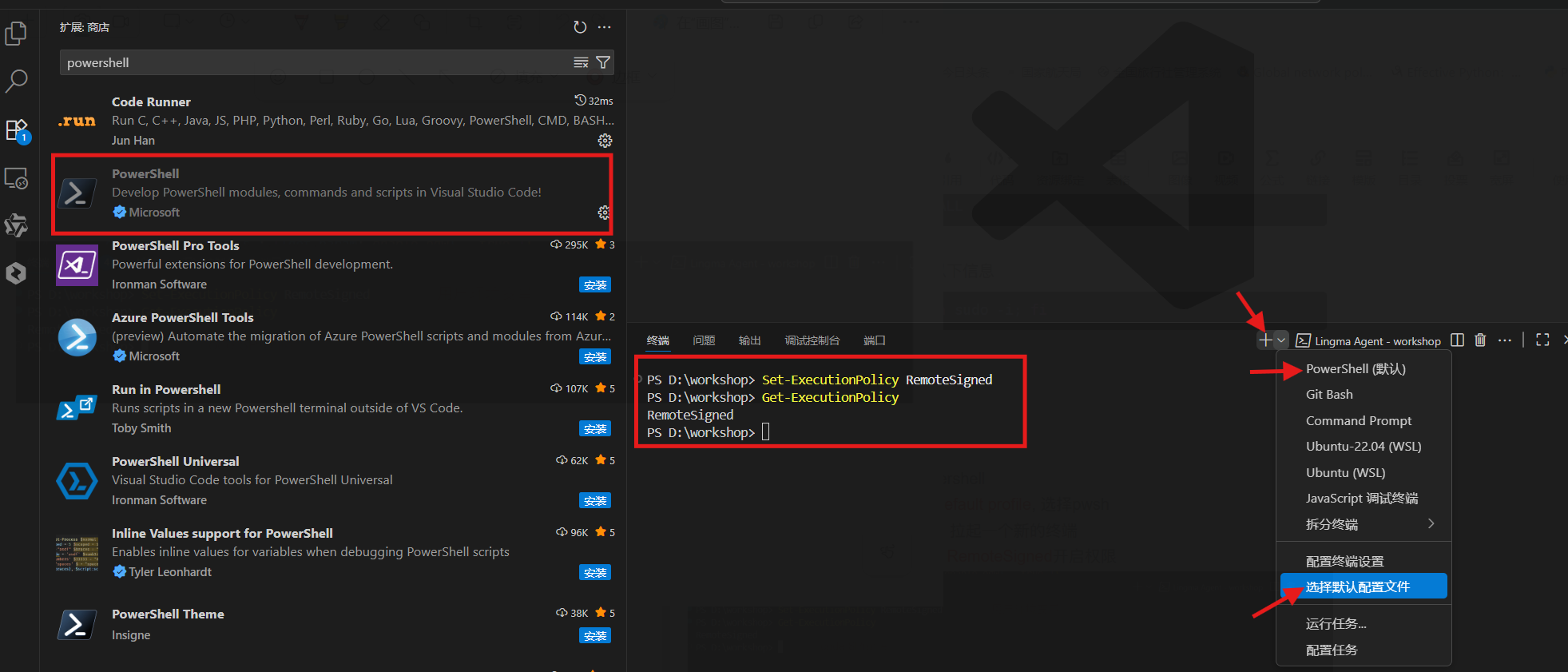1568x672 pixels.
Task: Switch to the 问题 panel tab
Action: point(704,340)
